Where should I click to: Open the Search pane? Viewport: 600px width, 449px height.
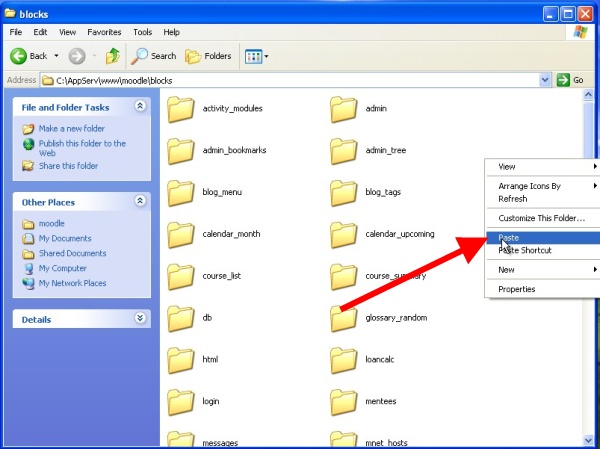click(x=154, y=56)
